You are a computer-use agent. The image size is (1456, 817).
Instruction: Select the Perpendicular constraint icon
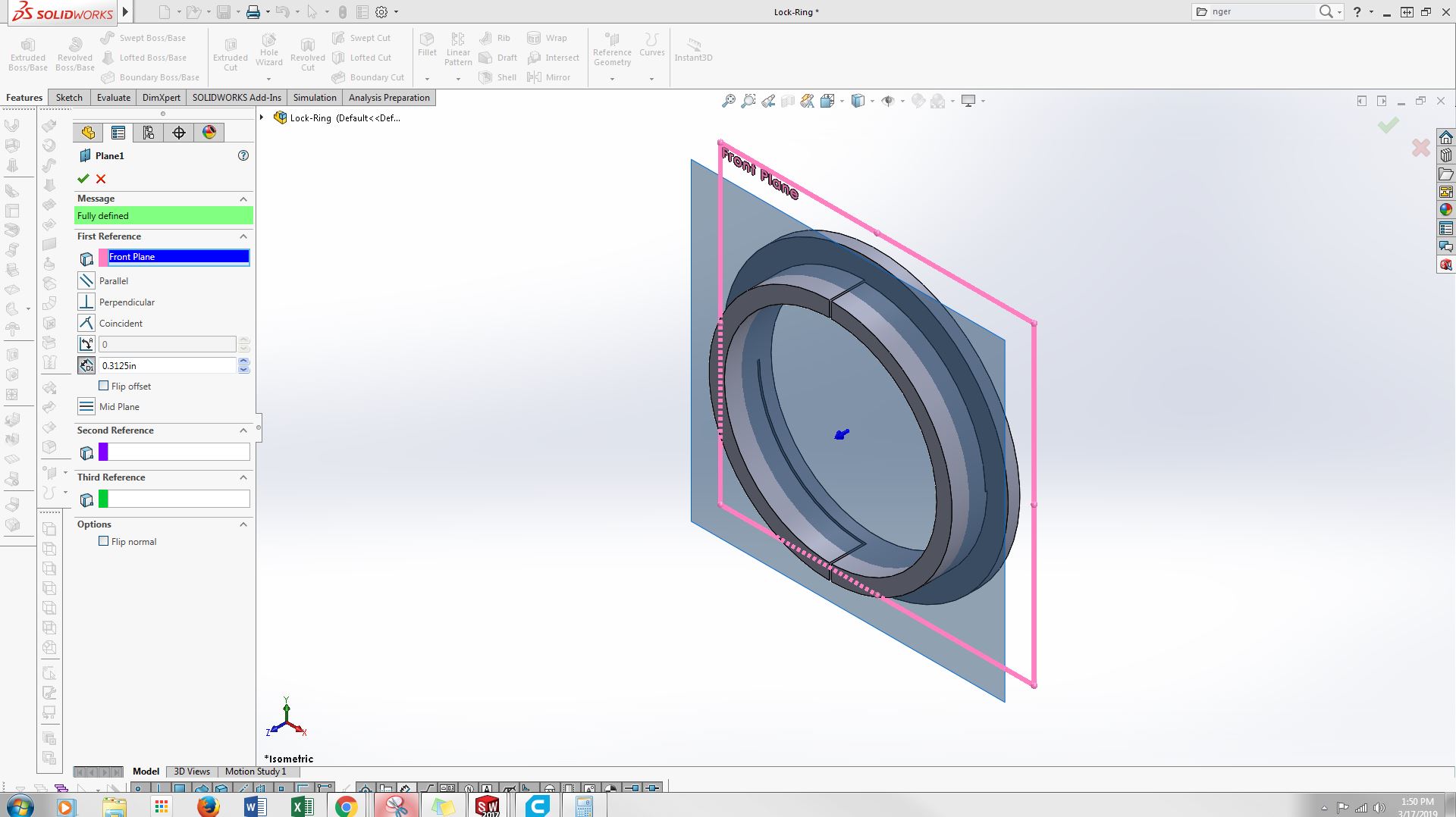pos(86,302)
